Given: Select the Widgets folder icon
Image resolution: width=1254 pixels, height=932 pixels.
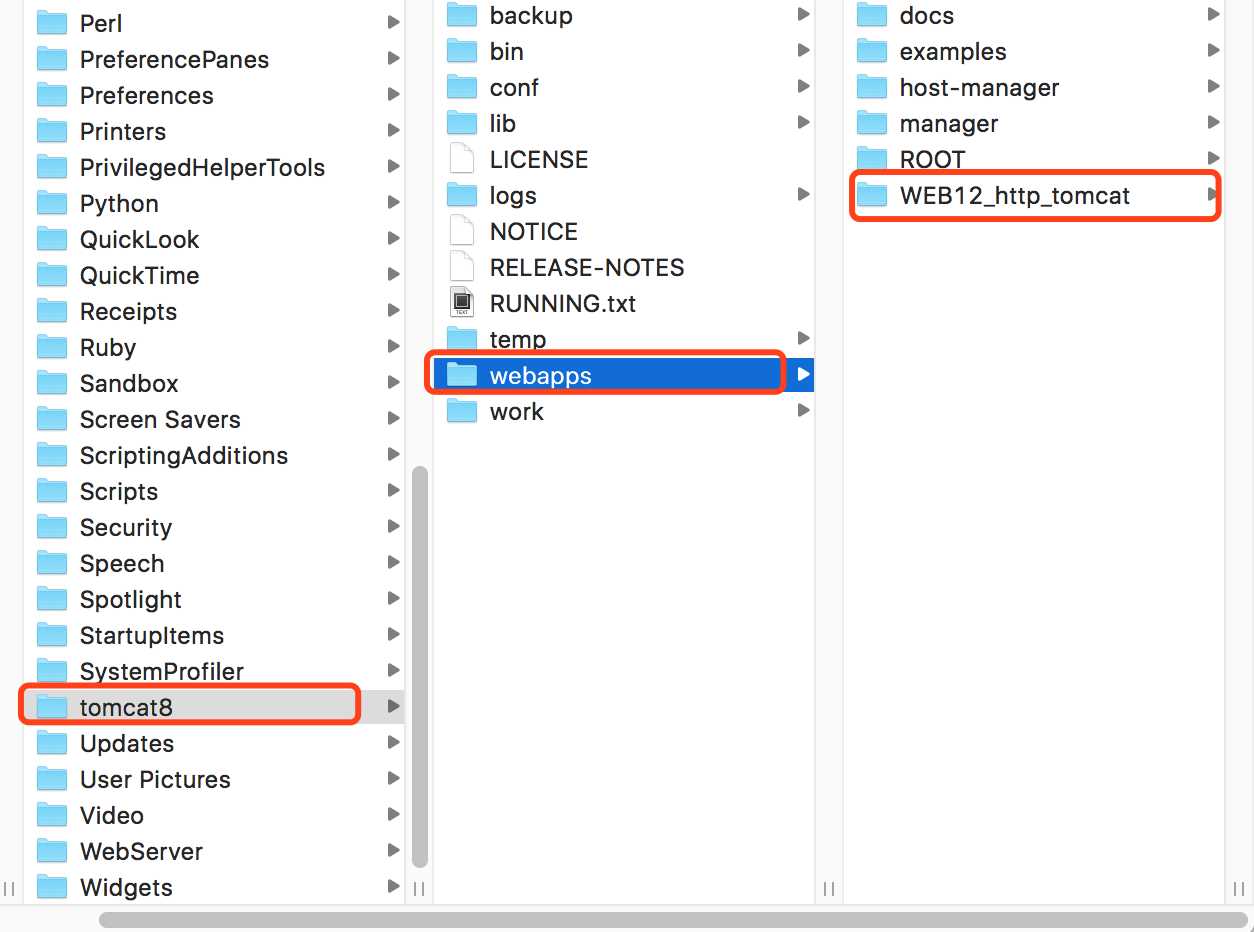Looking at the screenshot, I should (52, 887).
